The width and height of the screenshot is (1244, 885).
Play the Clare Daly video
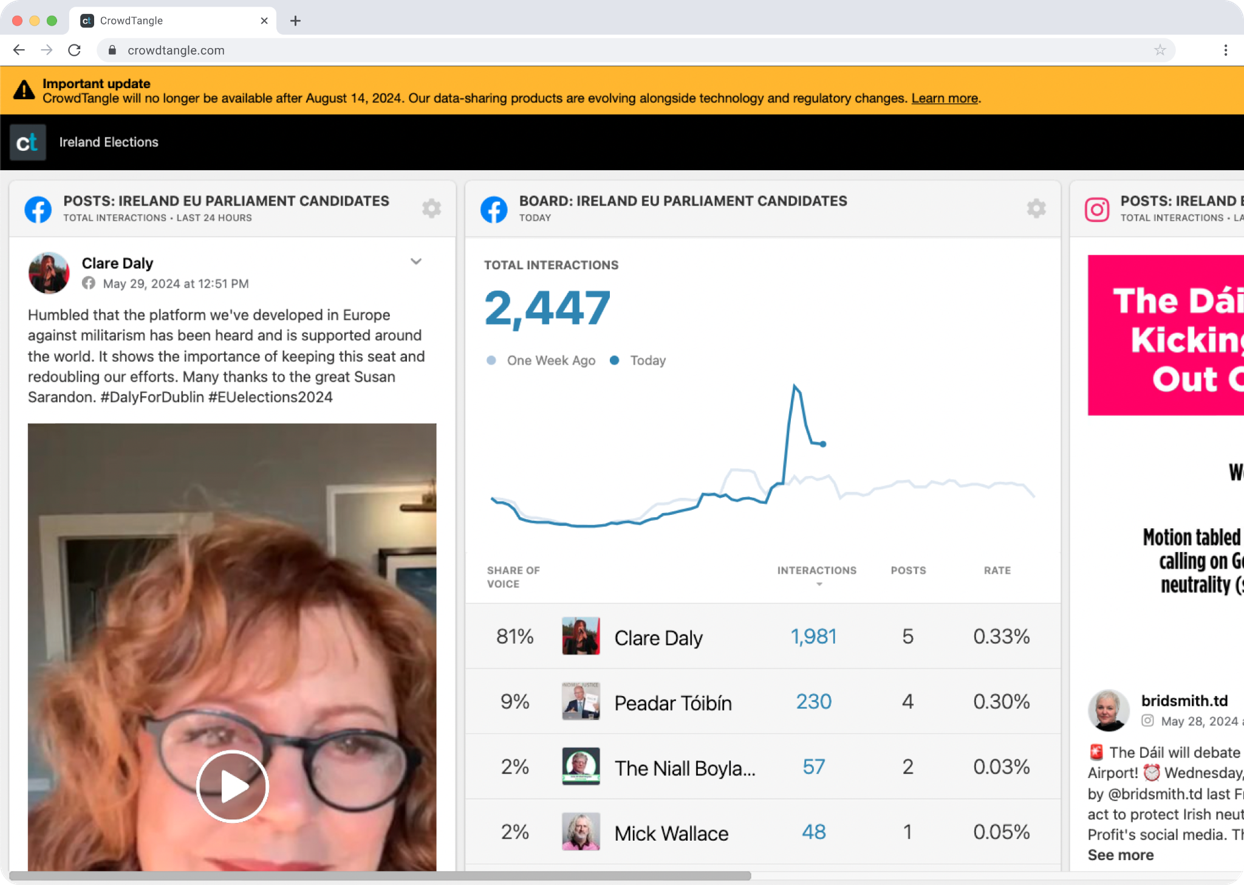(232, 786)
